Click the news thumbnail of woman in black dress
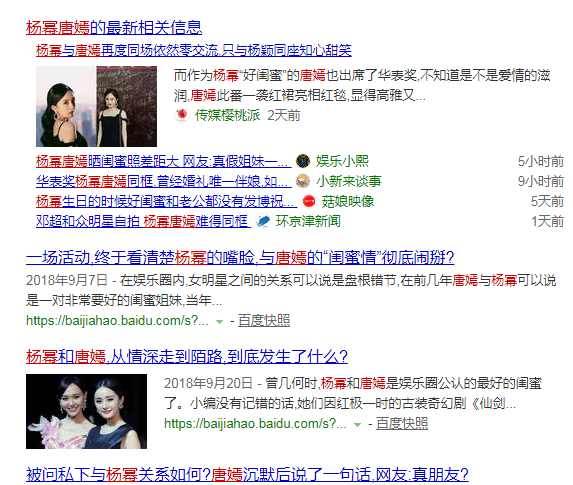 click(x=96, y=106)
